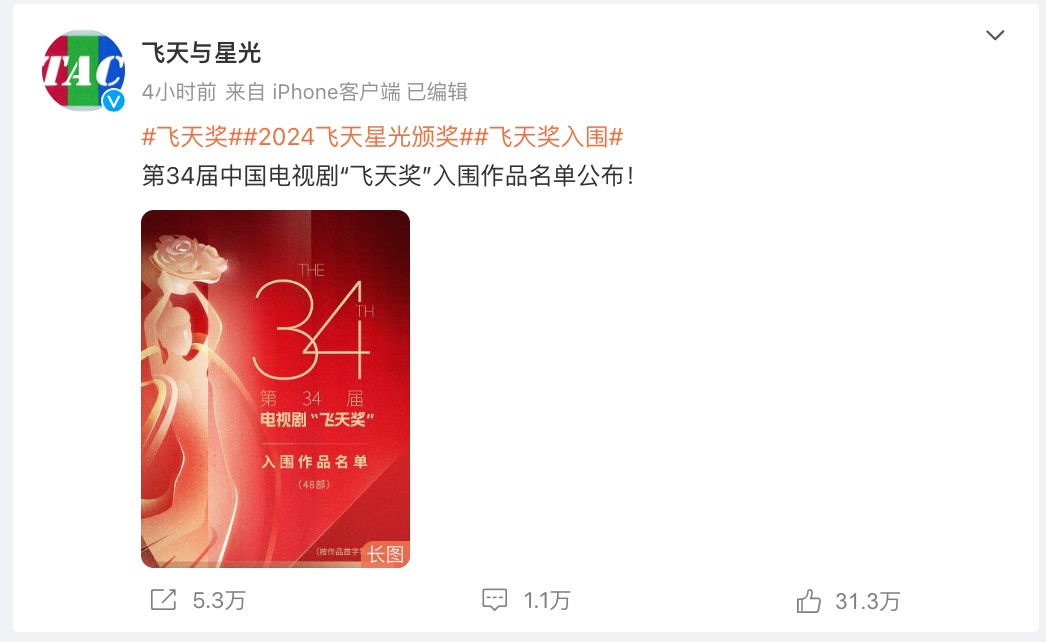The height and width of the screenshot is (642, 1046).
Task: Like the post with thumbs-up icon
Action: point(809,601)
